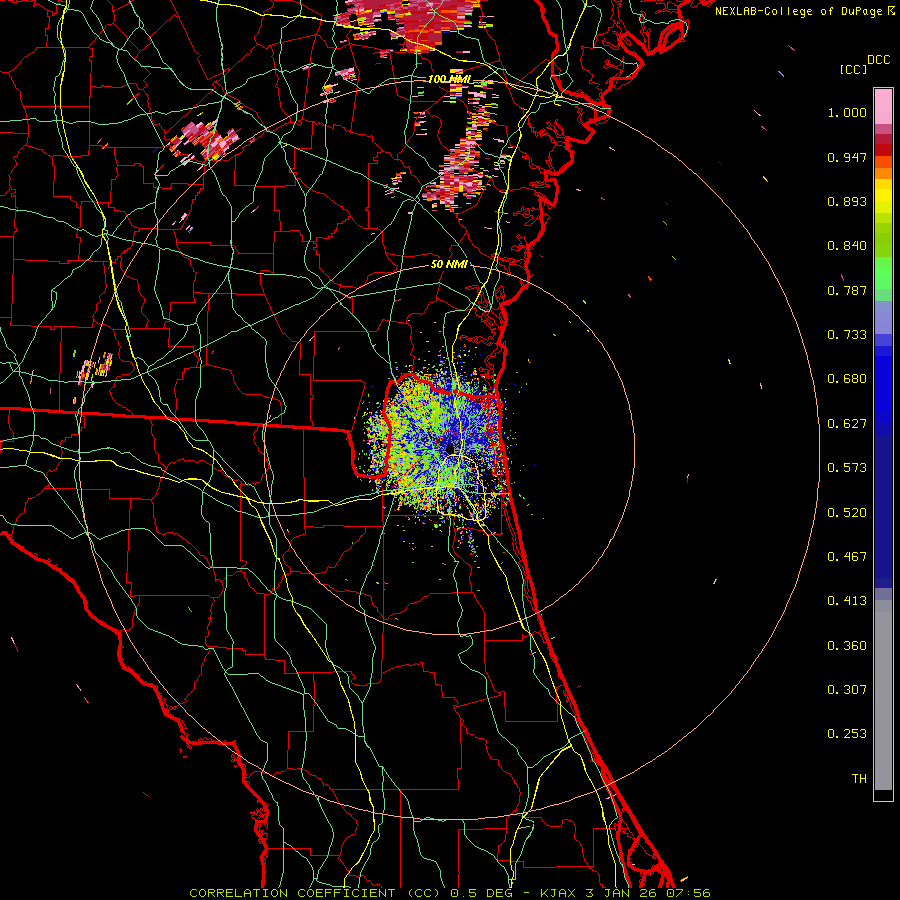Image resolution: width=900 pixels, height=900 pixels.
Task: Click the DCC product label
Action: [x=878, y=60]
